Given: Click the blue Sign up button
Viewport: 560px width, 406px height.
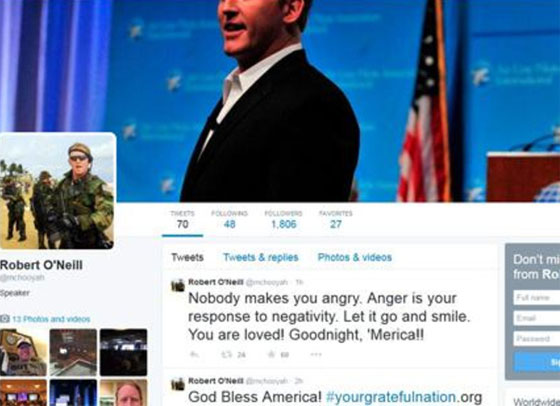Looking at the screenshot, I should [x=537, y=362].
